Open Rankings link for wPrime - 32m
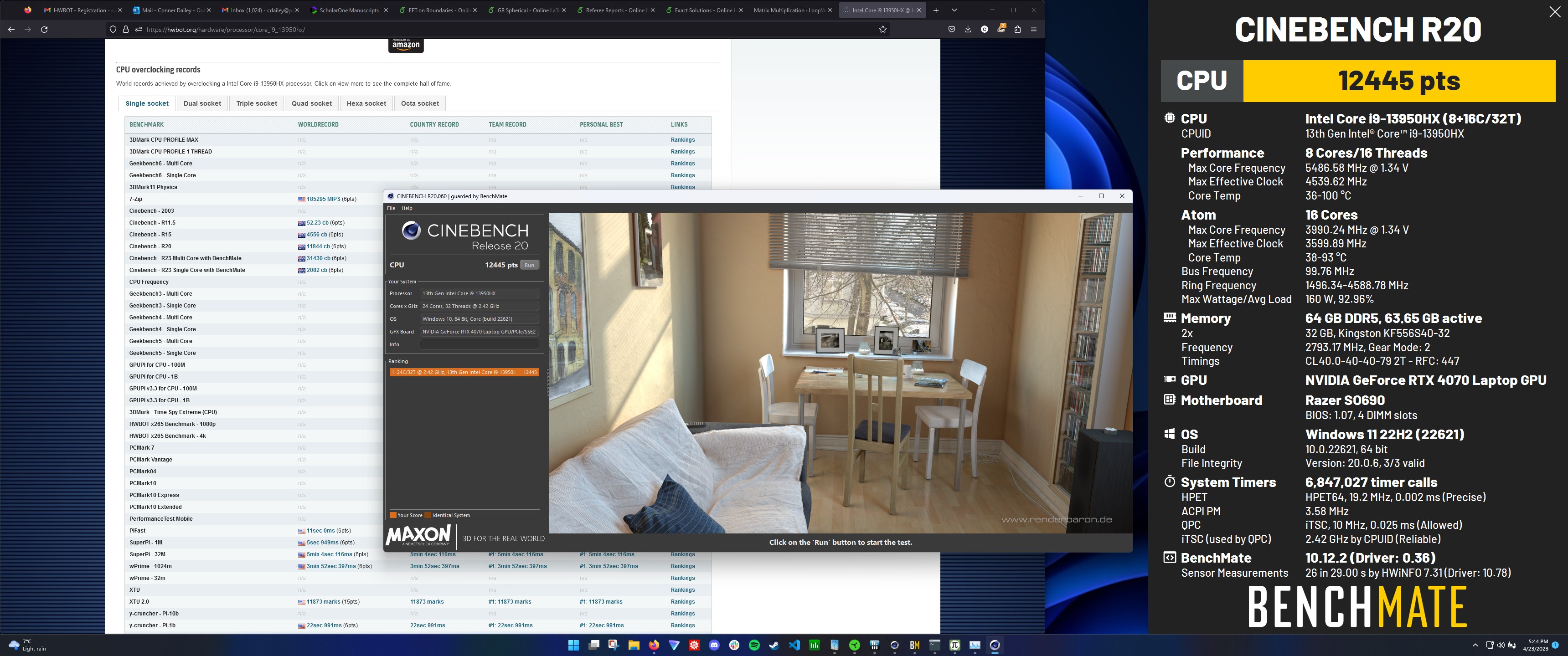Screen dimensions: 1568x656 pyautogui.click(x=682, y=578)
